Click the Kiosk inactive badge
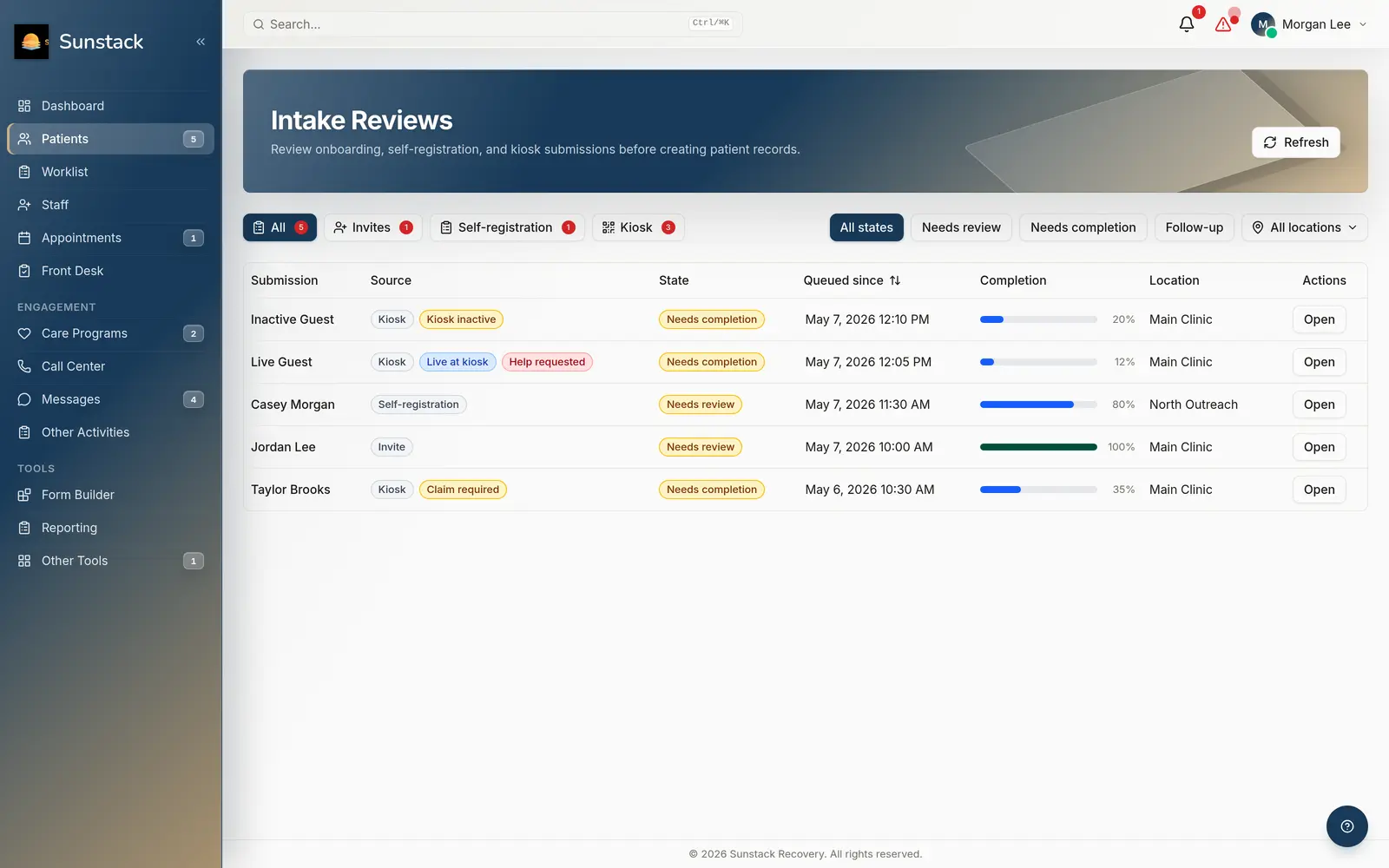This screenshot has height=868, width=1389. click(461, 319)
